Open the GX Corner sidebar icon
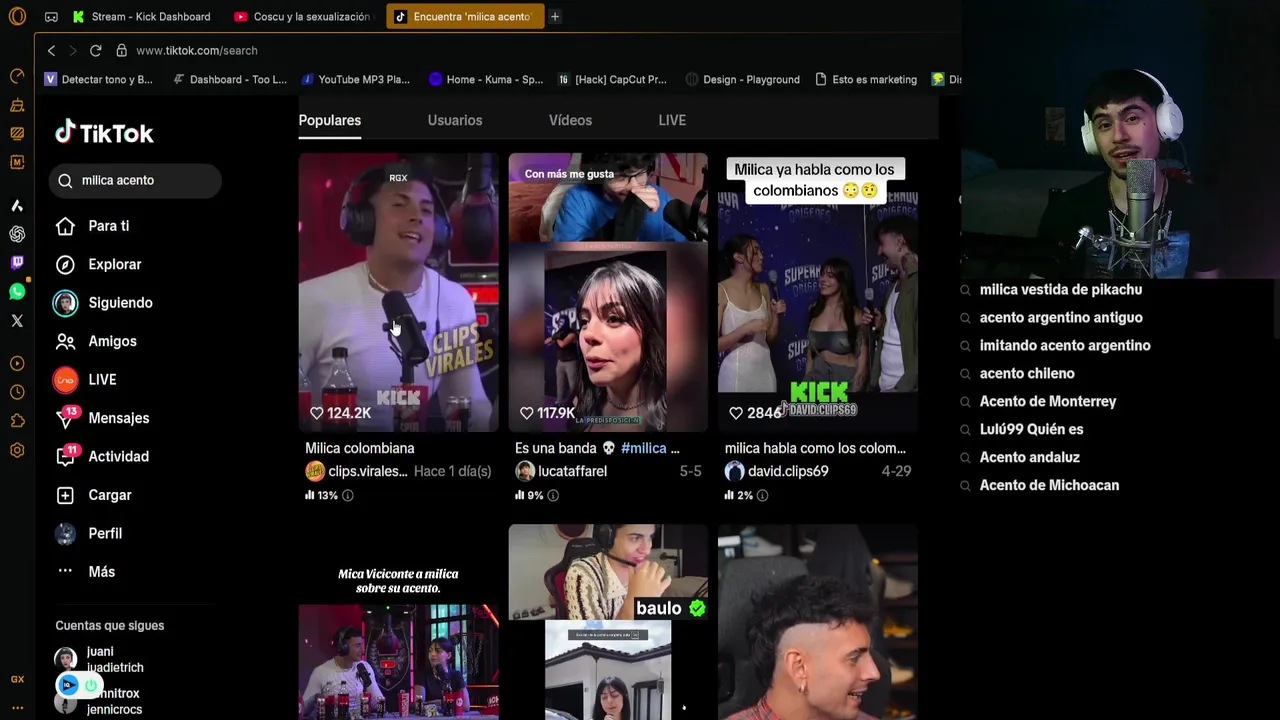This screenshot has width=1280, height=720. tap(17, 679)
